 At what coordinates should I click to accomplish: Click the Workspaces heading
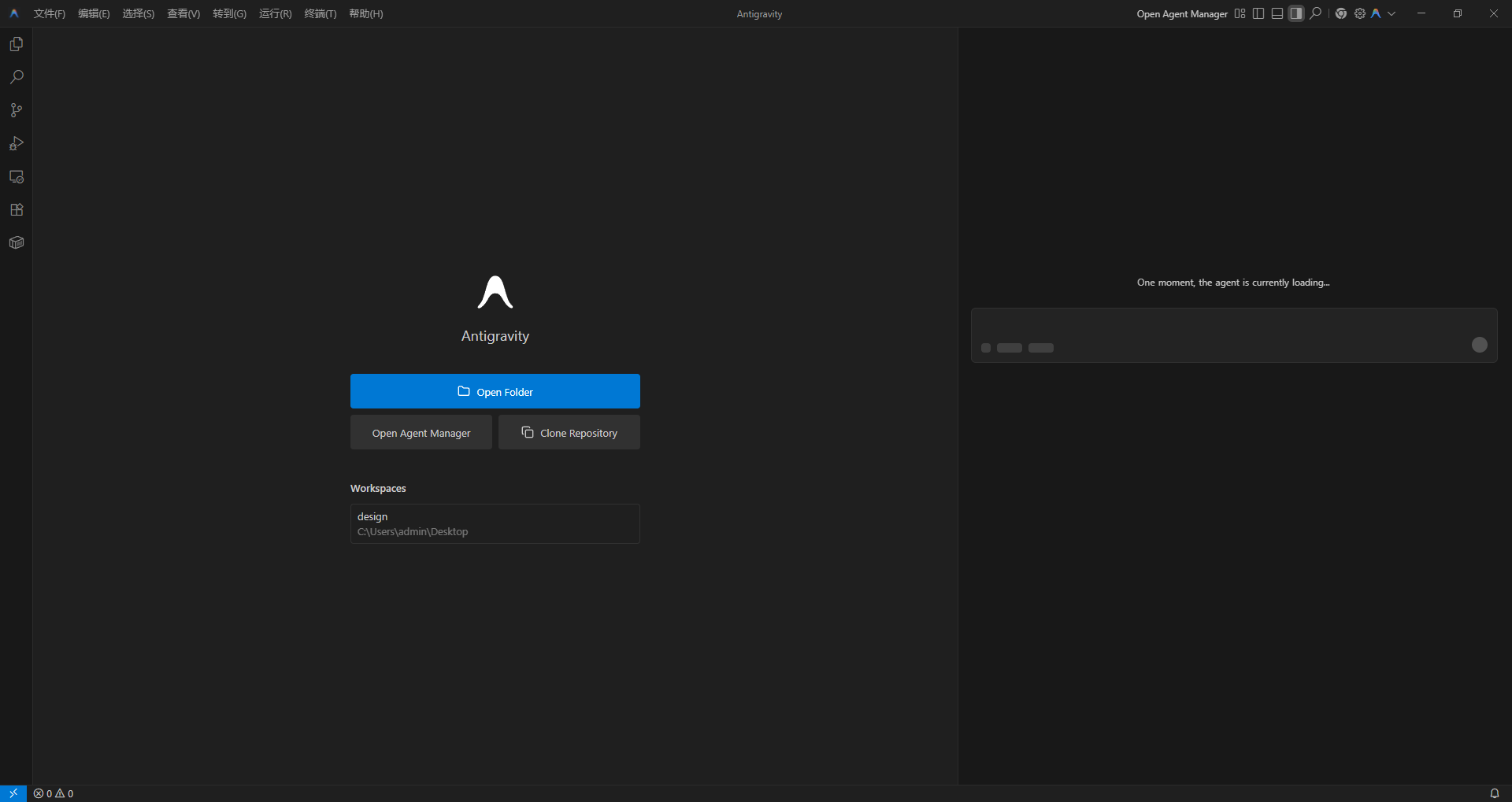coord(378,488)
